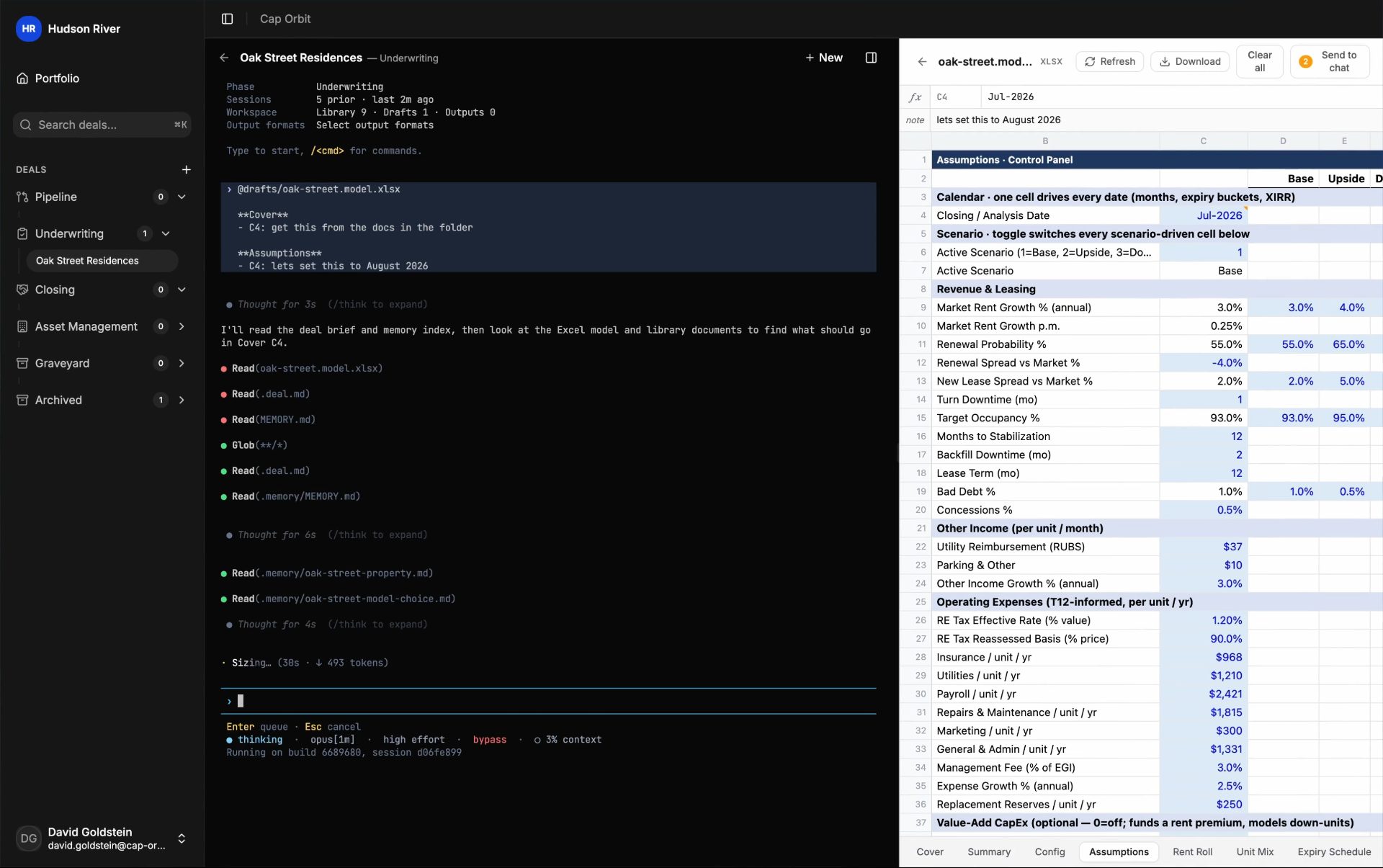1383x868 pixels.
Task: Click the Clear all button
Action: [1259, 61]
